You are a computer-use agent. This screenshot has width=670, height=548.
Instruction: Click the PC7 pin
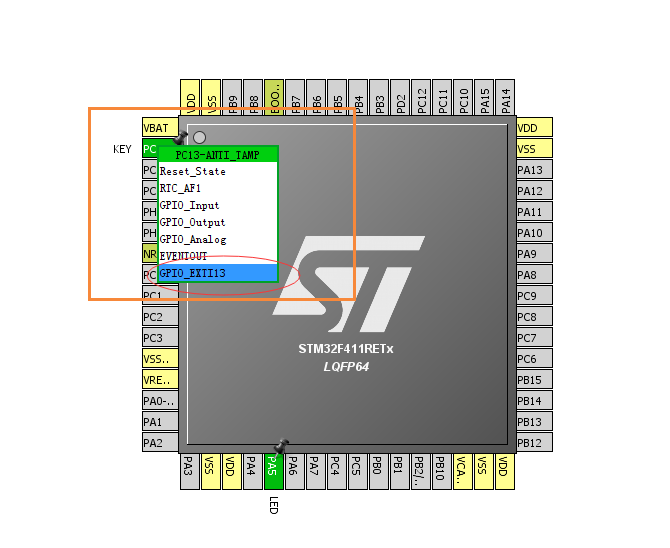coord(535,338)
